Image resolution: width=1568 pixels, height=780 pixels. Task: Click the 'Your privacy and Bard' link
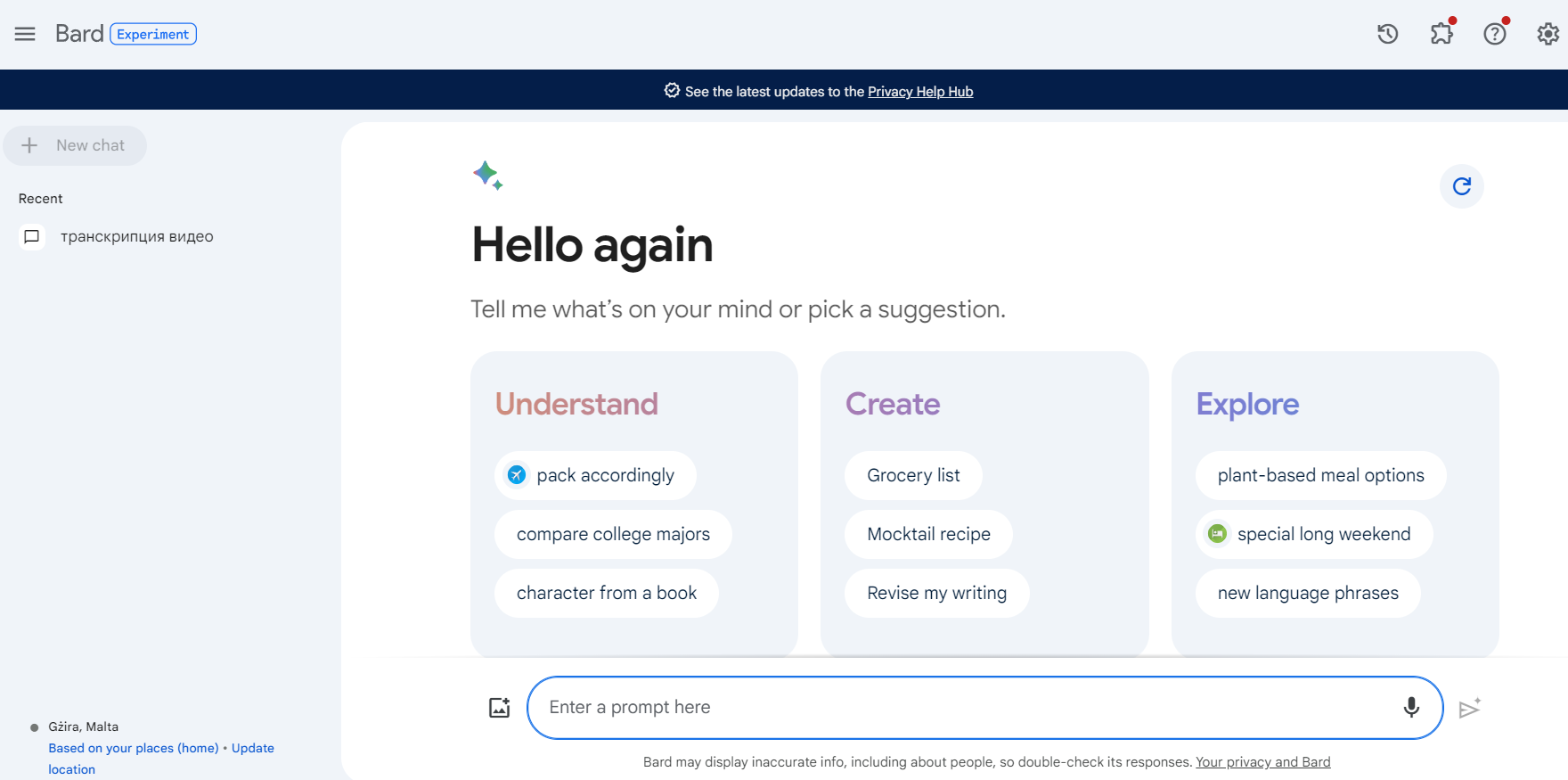coord(1262,762)
